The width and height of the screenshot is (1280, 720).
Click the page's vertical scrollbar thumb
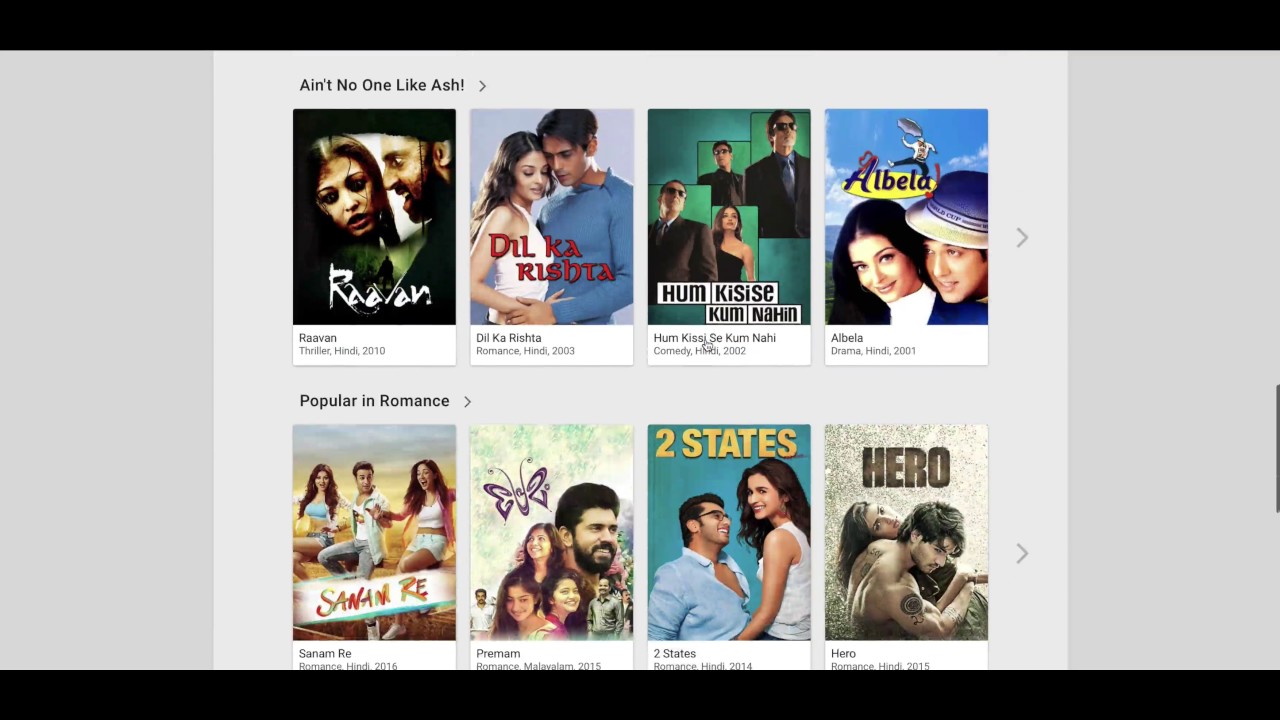click(1277, 449)
